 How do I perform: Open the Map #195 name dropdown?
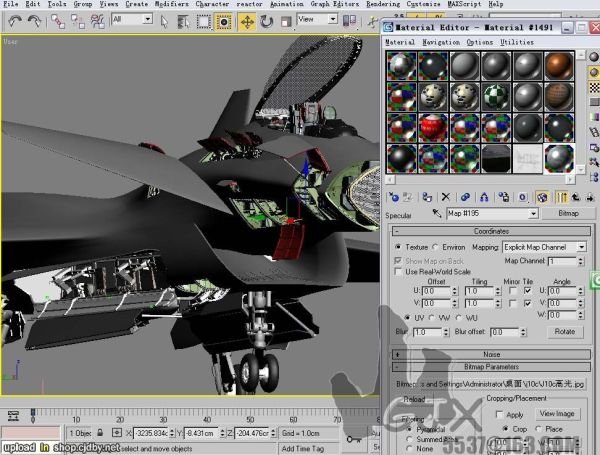click(533, 214)
